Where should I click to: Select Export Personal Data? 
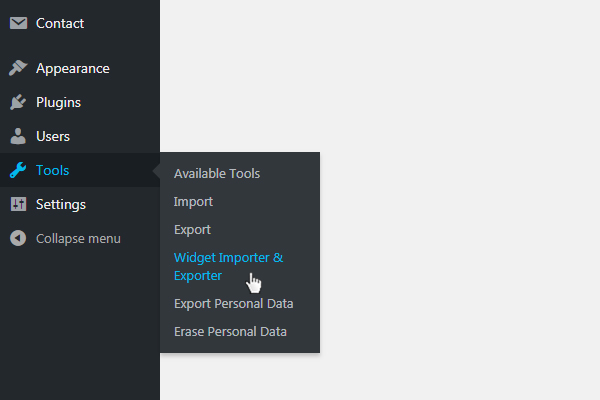(234, 304)
